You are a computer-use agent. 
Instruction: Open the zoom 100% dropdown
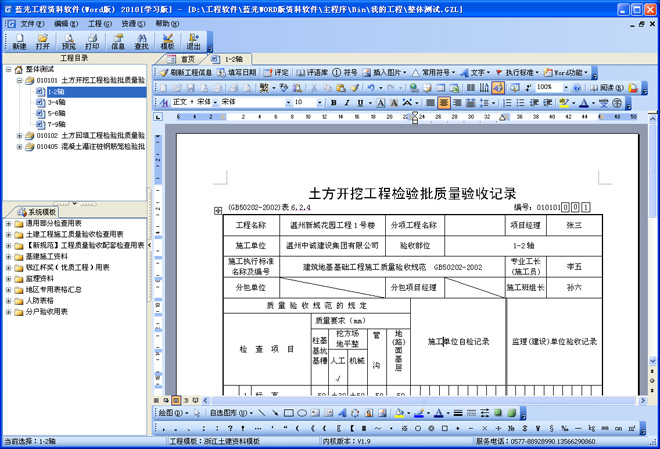click(x=566, y=88)
